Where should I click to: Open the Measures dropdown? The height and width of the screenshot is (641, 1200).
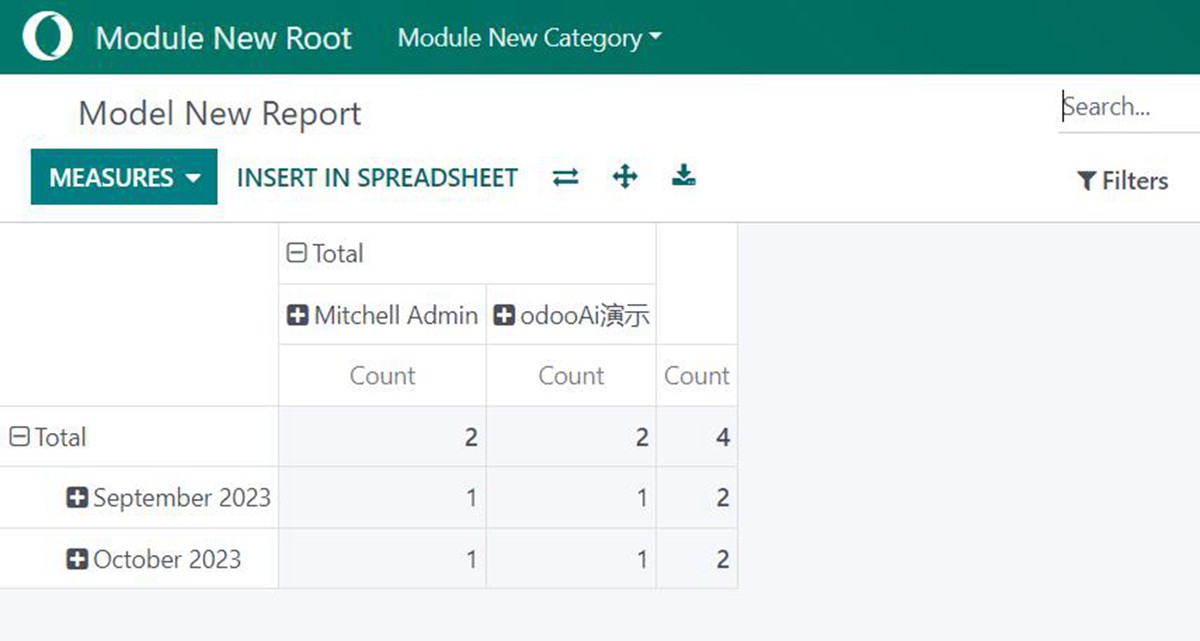pyautogui.click(x=123, y=177)
